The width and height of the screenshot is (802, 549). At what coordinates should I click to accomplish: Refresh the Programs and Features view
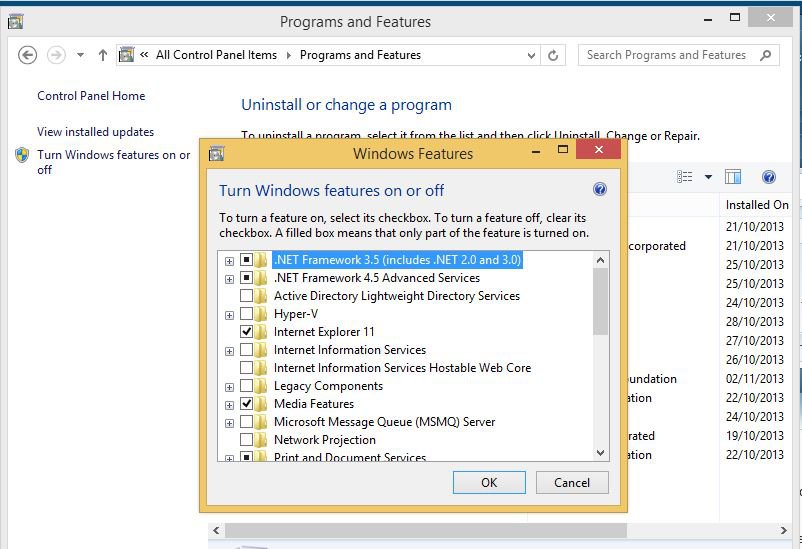point(553,55)
